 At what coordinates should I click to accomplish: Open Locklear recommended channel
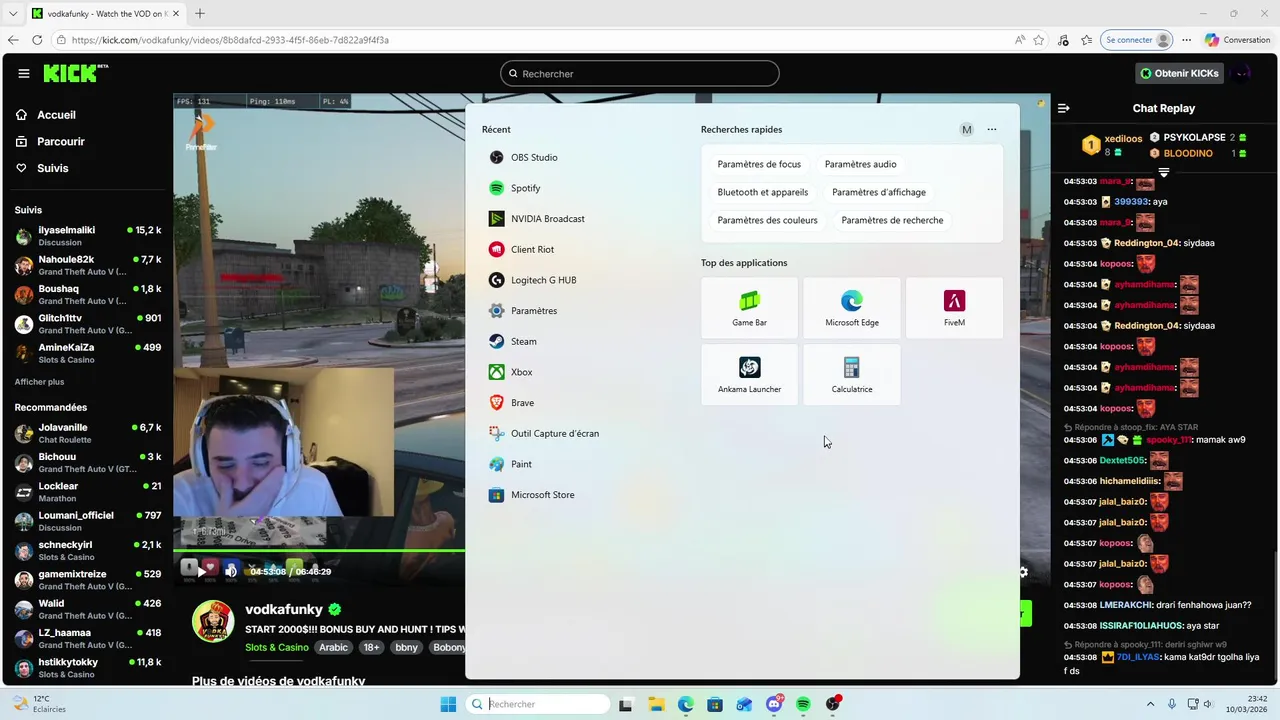[x=88, y=492]
